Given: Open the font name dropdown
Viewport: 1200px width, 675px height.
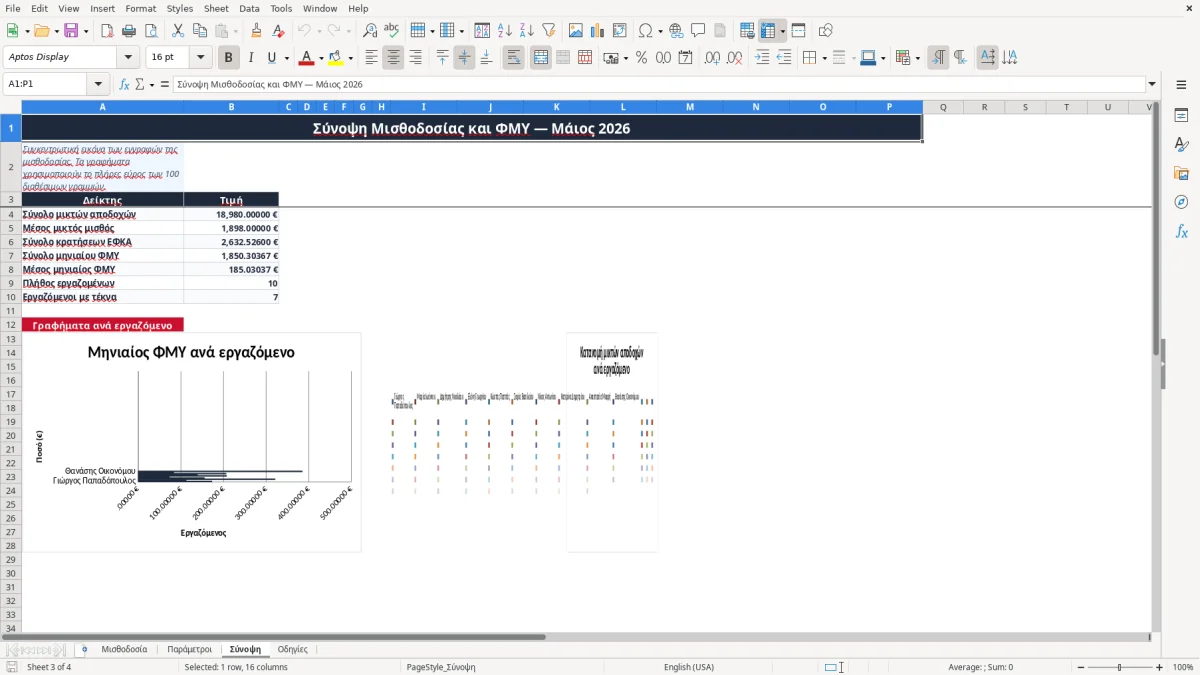Looking at the screenshot, I should pos(129,57).
